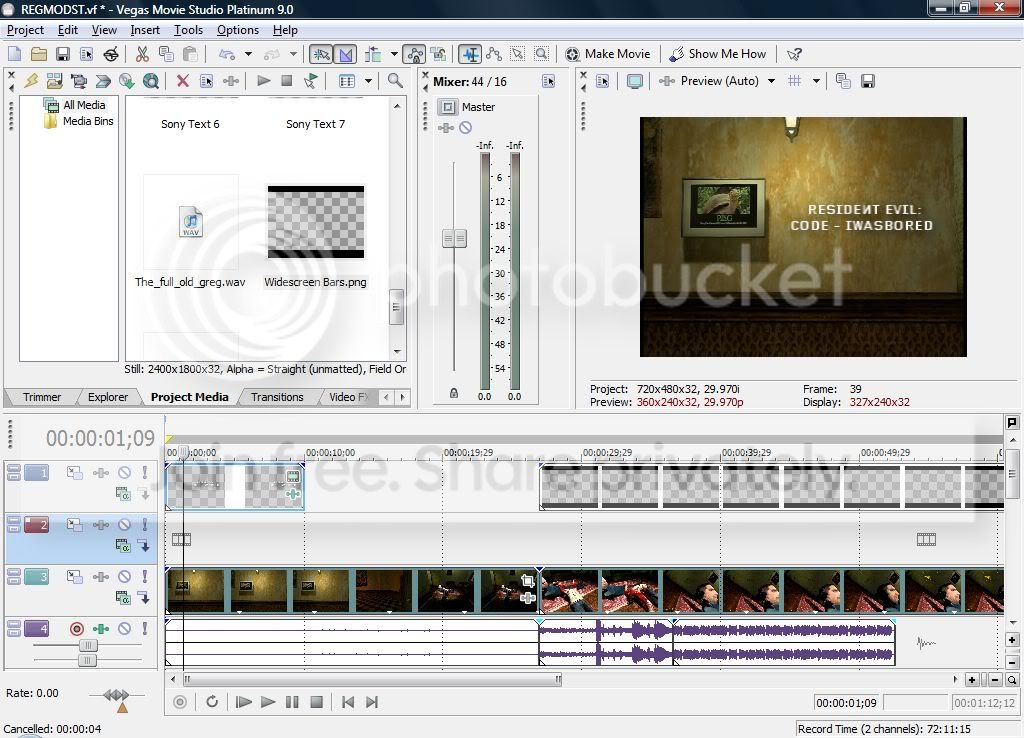Remove selected media with red X icon
Screen dimensions: 1024x738
click(183, 81)
